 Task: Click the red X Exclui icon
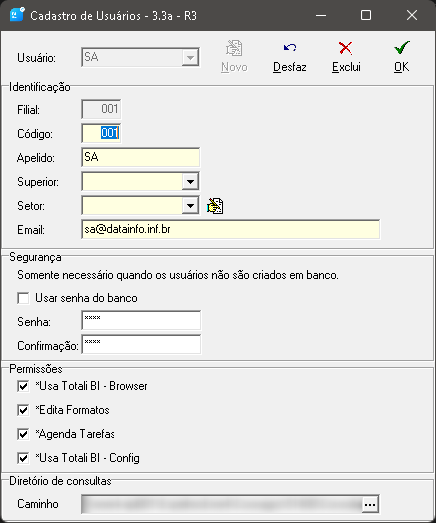click(x=346, y=48)
